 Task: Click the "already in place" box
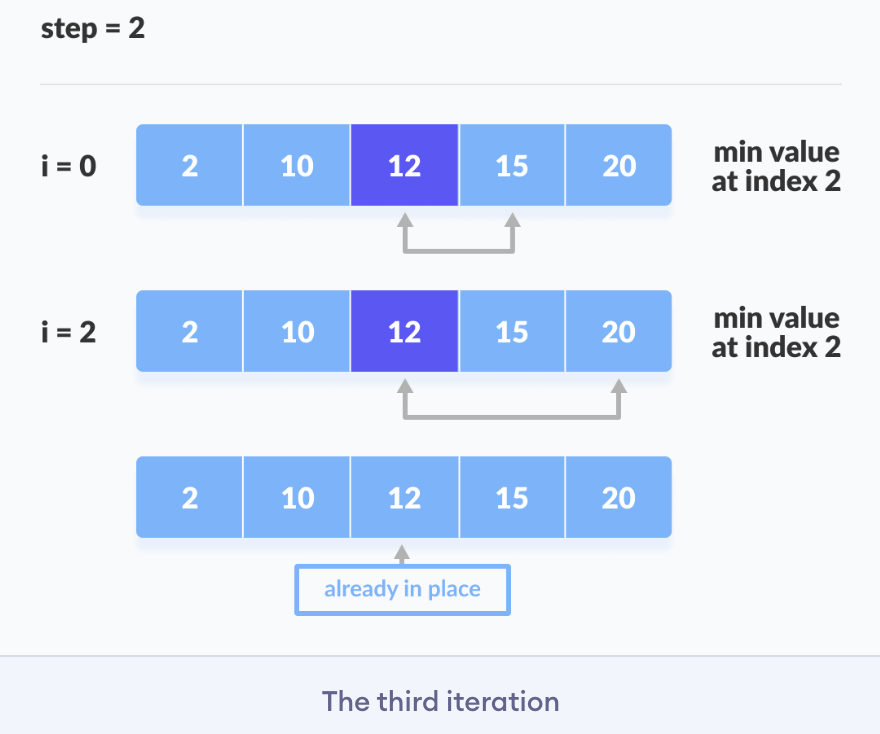402,589
